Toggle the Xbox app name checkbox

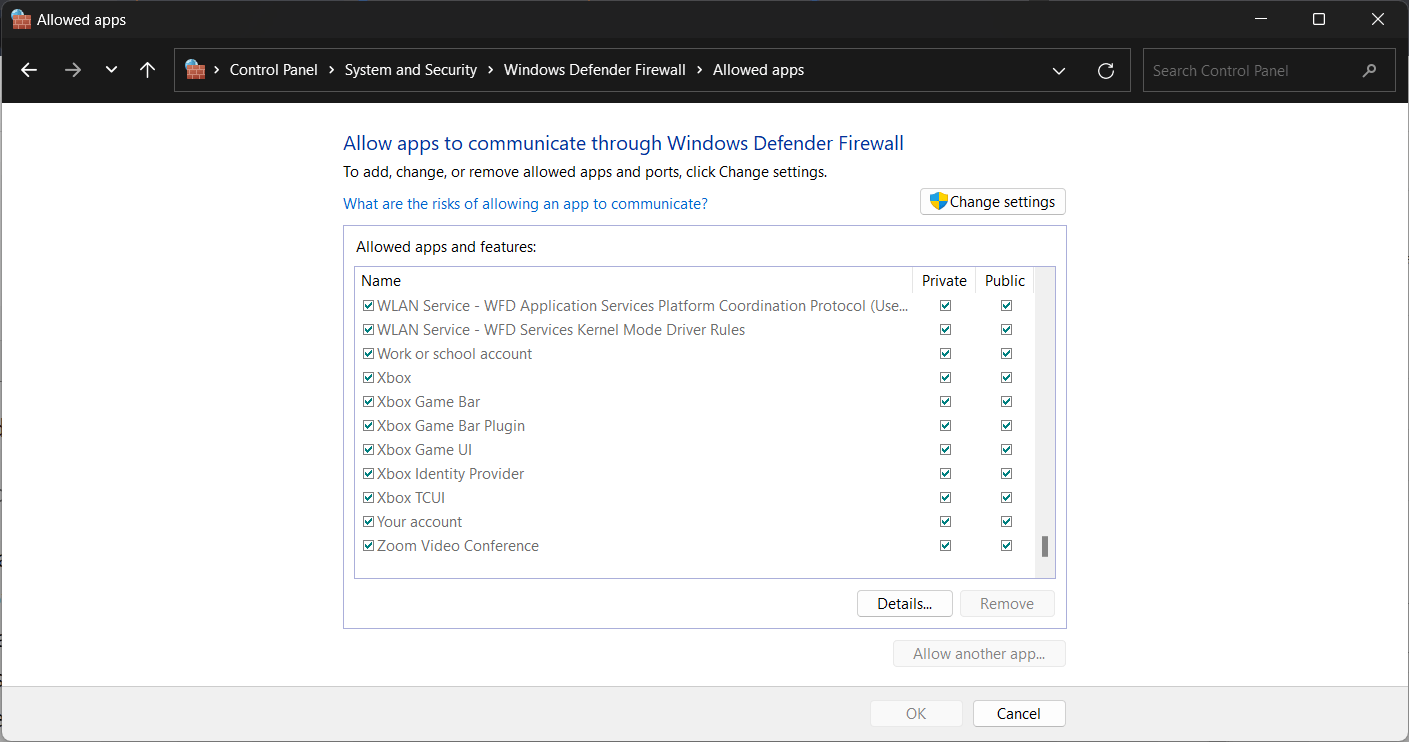pyautogui.click(x=368, y=378)
